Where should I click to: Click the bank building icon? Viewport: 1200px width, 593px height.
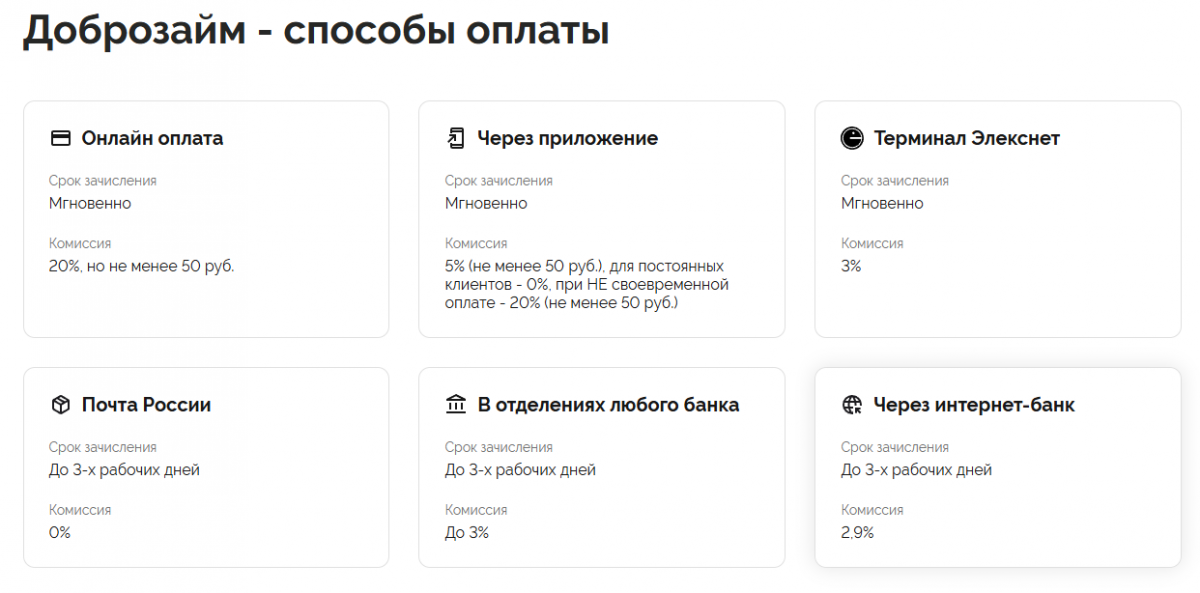pos(456,405)
